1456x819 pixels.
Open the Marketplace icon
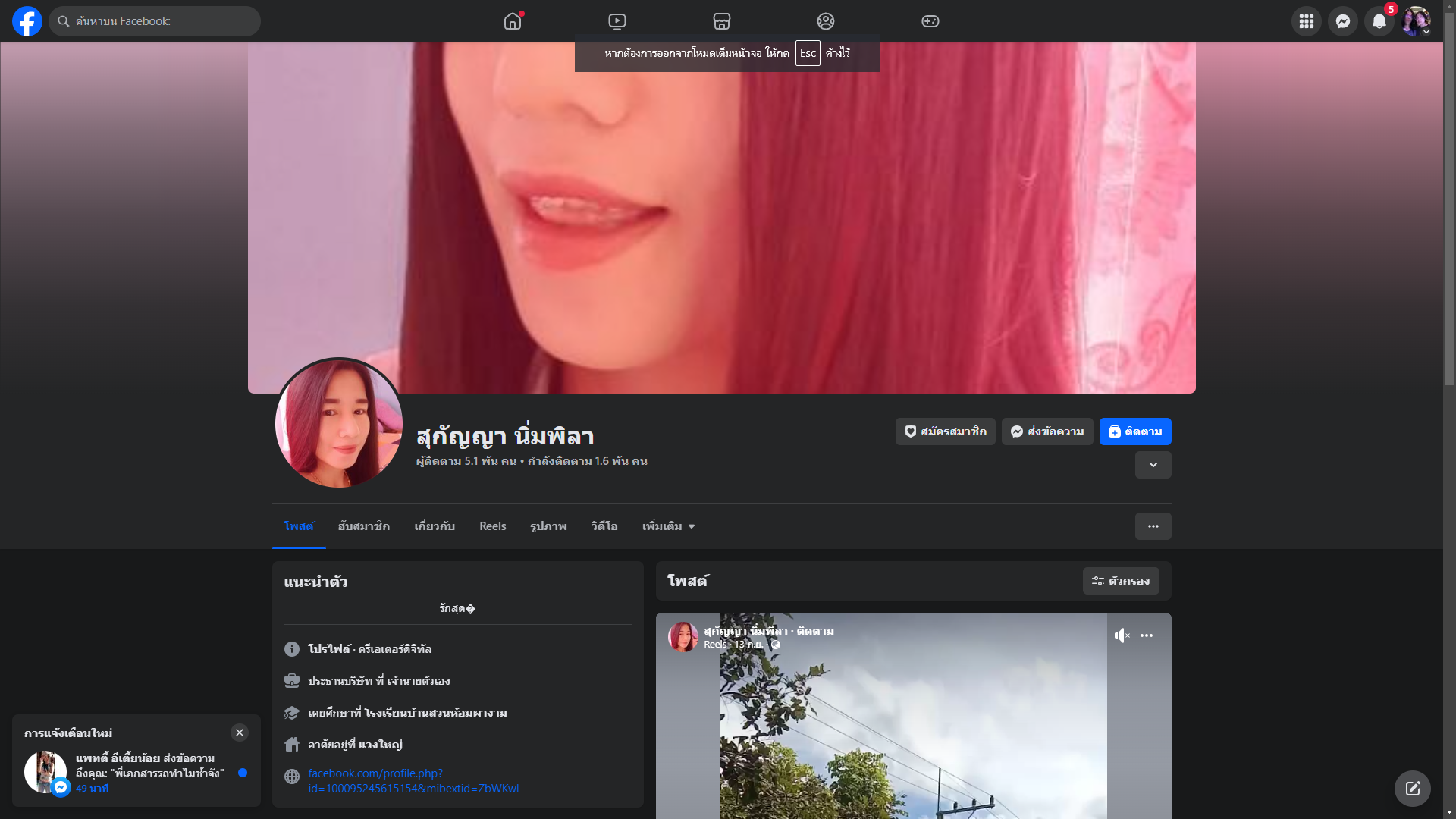point(721,21)
